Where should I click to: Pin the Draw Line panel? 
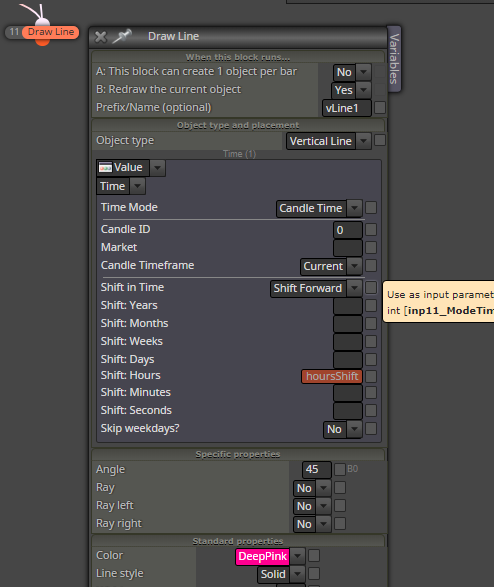pos(122,36)
